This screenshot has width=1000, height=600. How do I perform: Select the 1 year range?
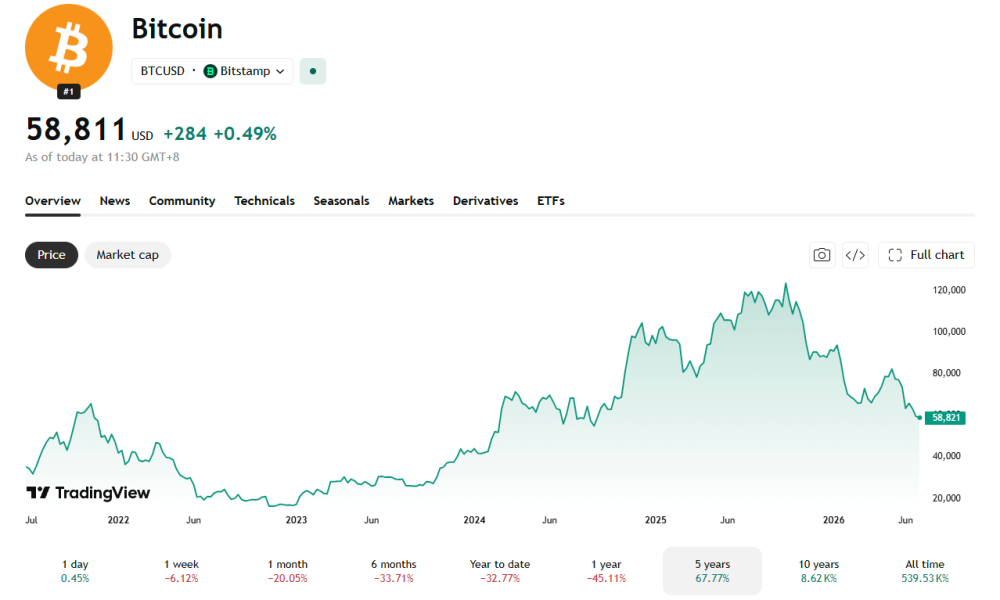(x=606, y=571)
